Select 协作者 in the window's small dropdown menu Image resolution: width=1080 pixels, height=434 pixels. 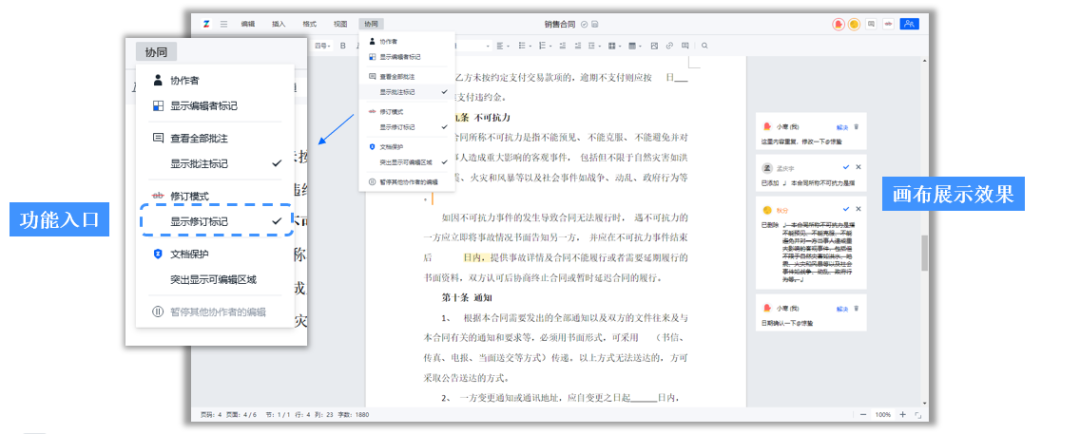point(406,42)
